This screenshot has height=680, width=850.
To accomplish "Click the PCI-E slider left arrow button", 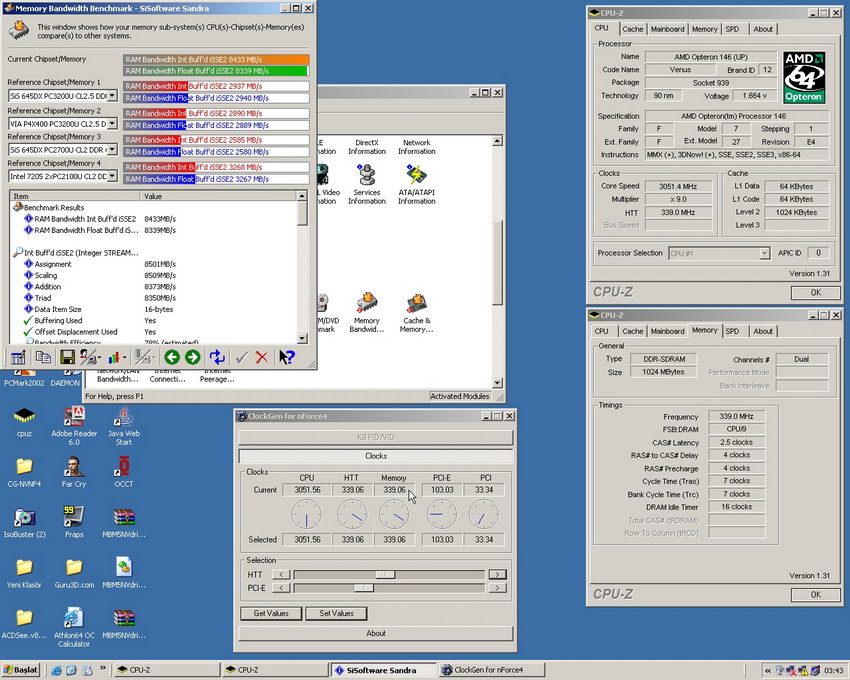I will tap(281, 588).
